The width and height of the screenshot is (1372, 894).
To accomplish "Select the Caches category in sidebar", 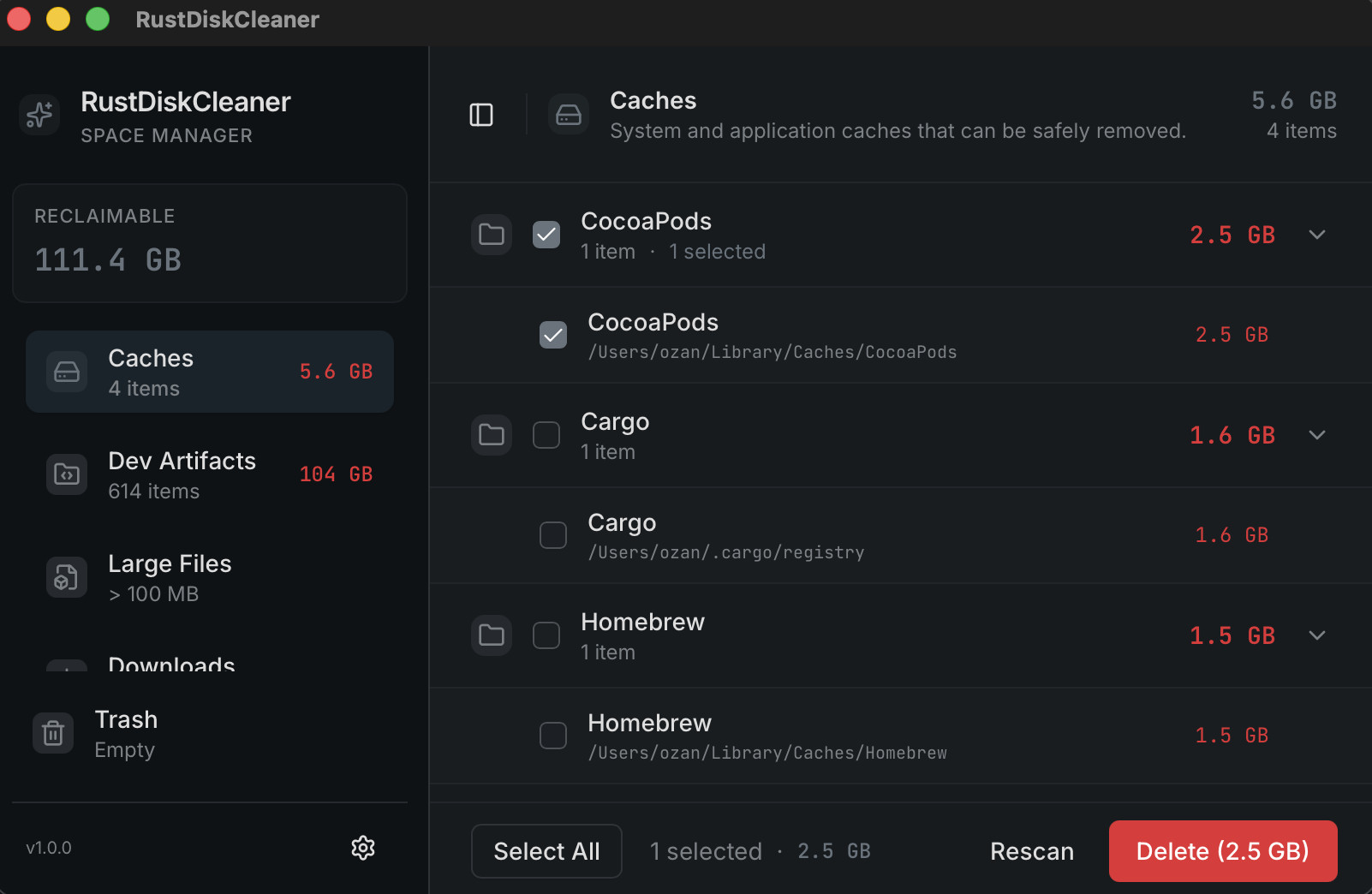I will 210,372.
